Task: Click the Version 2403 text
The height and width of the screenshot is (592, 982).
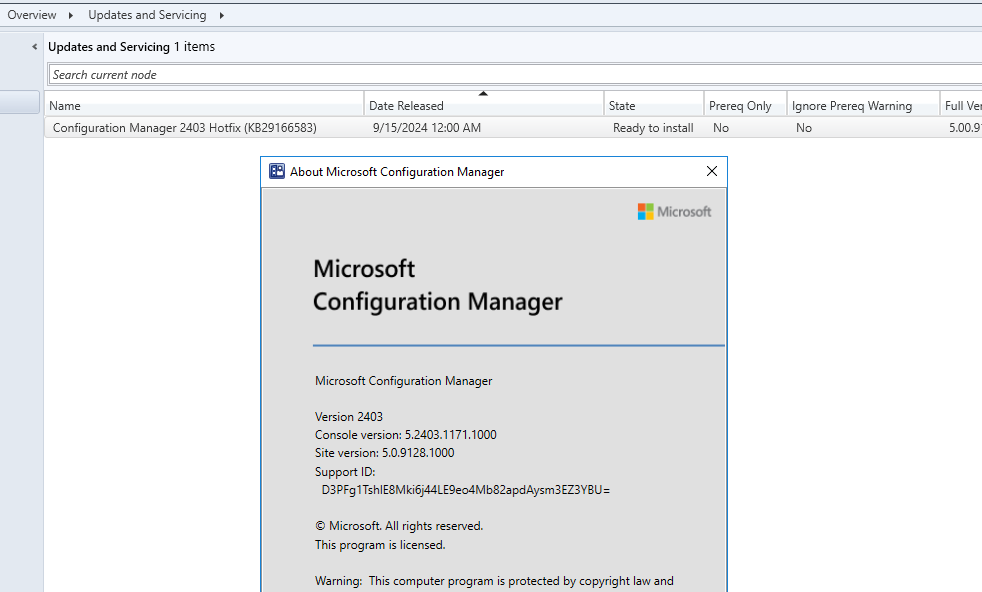Action: click(x=349, y=417)
